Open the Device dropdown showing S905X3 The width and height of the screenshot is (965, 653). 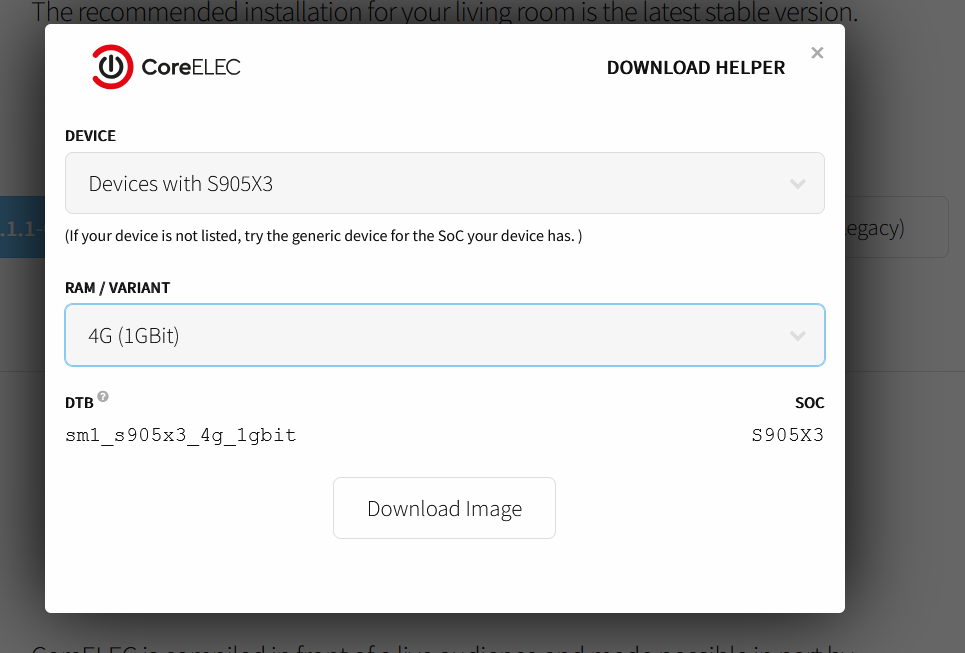click(x=444, y=183)
